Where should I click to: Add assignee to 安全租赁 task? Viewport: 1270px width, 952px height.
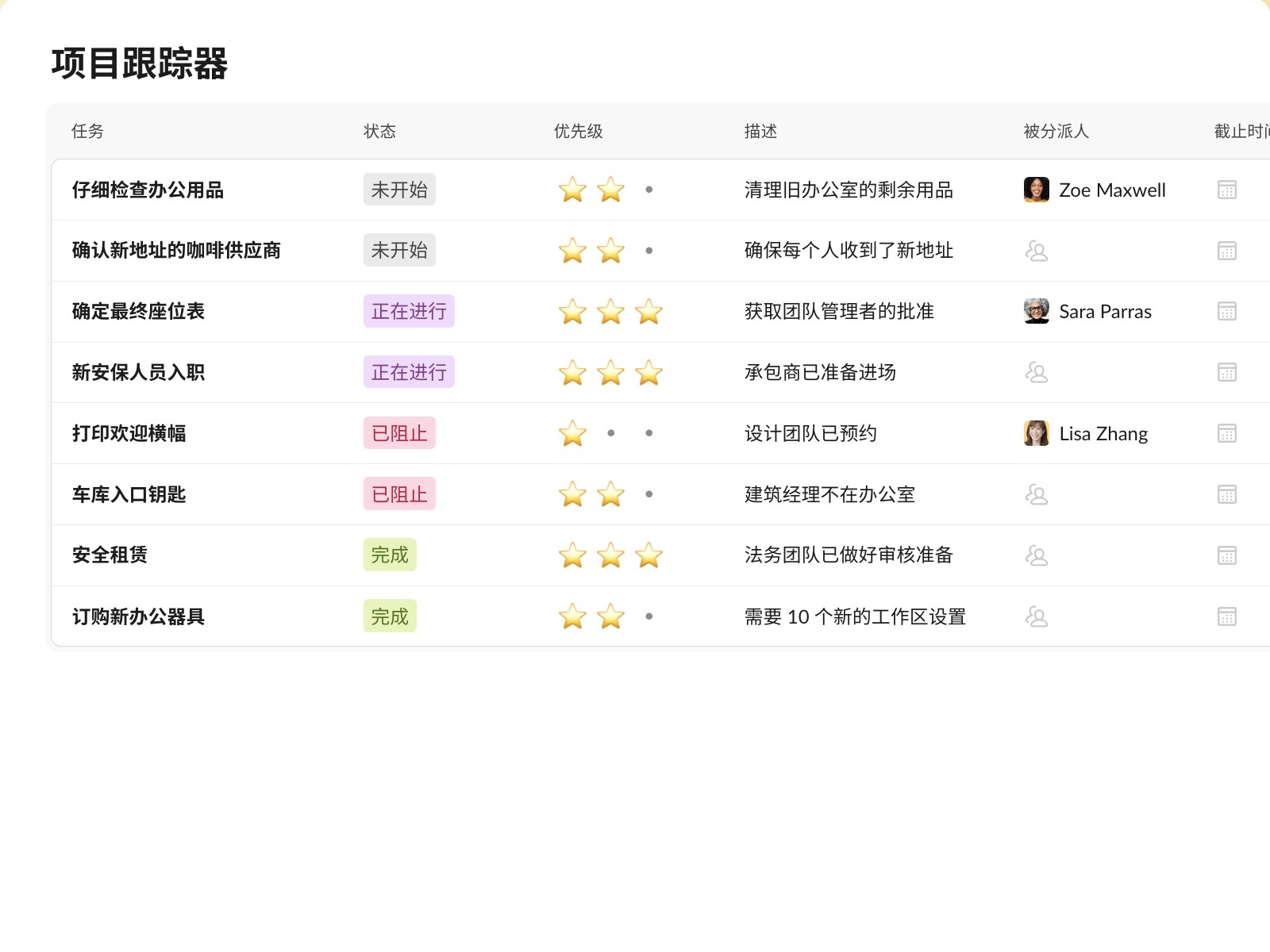(1036, 555)
